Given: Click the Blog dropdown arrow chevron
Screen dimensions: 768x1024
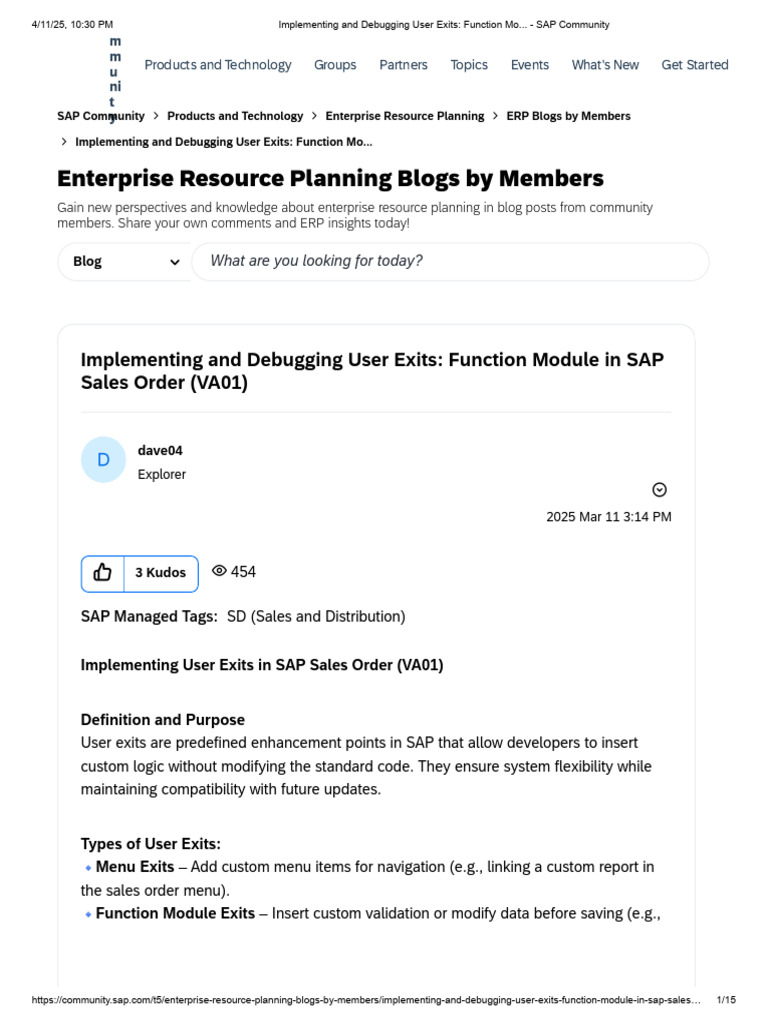Looking at the screenshot, I should [x=174, y=262].
